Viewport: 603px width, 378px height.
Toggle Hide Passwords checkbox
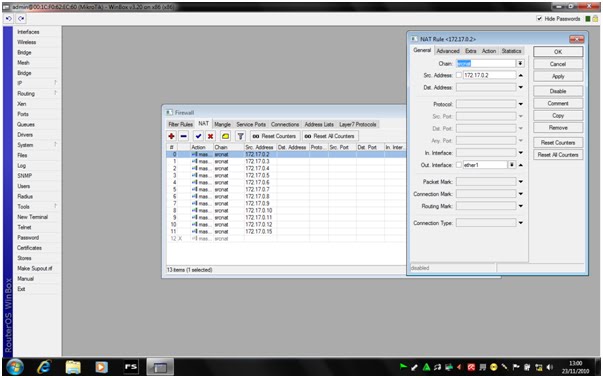coord(539,18)
